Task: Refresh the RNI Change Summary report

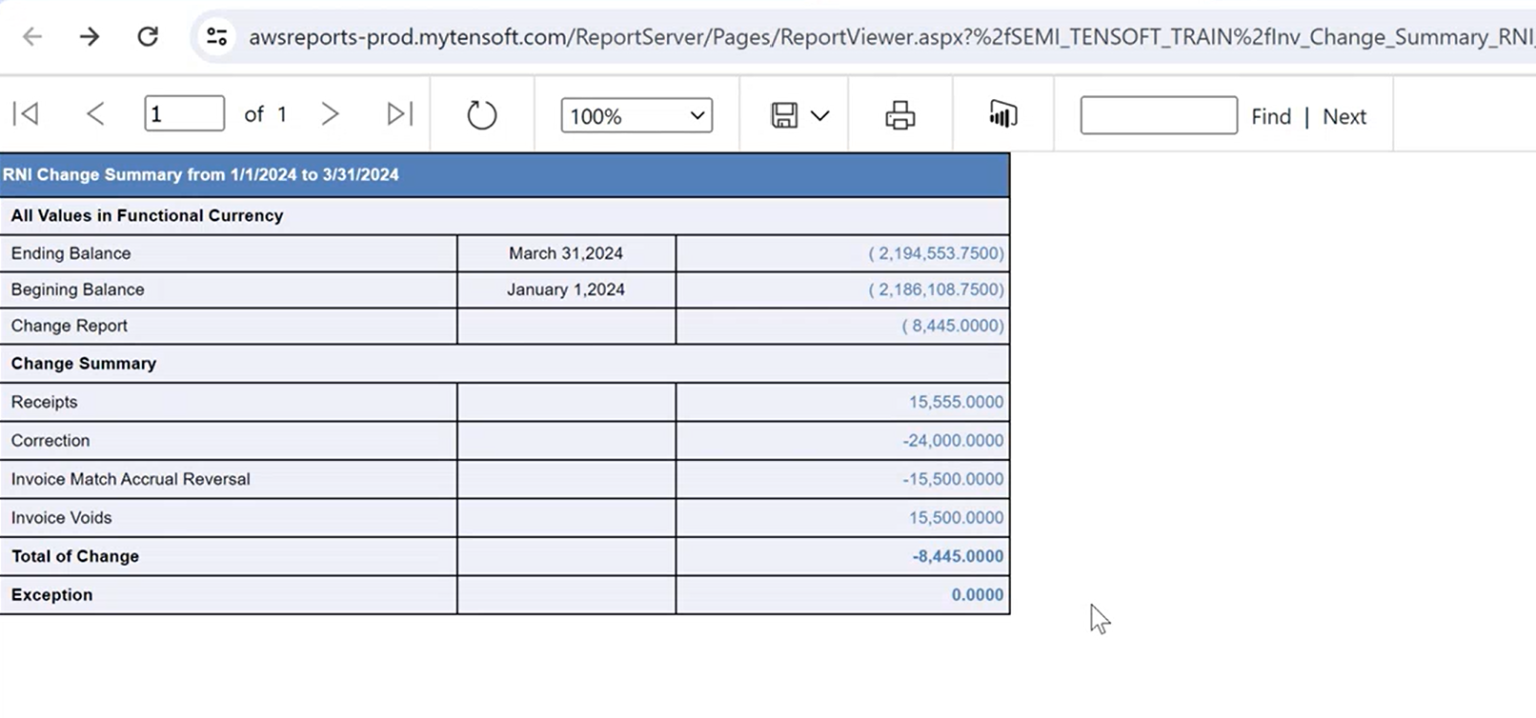Action: point(481,114)
